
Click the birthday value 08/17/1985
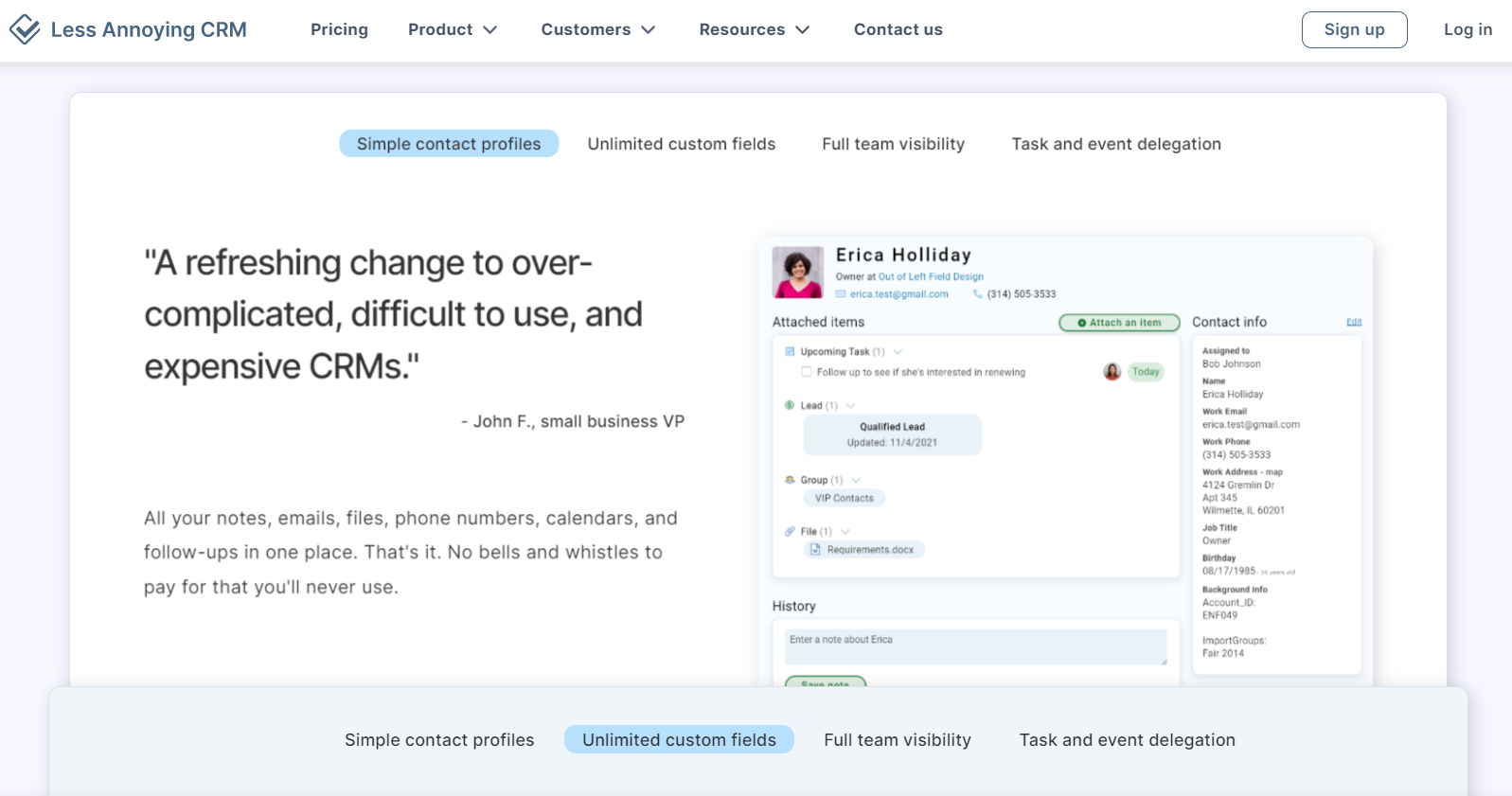tap(1229, 571)
